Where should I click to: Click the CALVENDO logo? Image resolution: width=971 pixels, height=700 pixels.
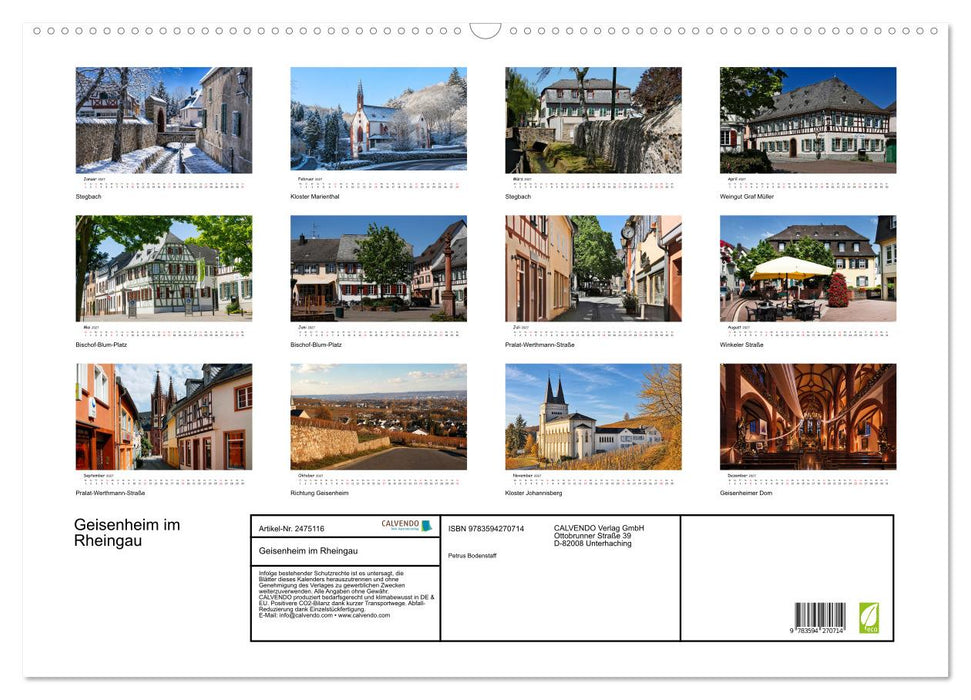[x=406, y=525]
